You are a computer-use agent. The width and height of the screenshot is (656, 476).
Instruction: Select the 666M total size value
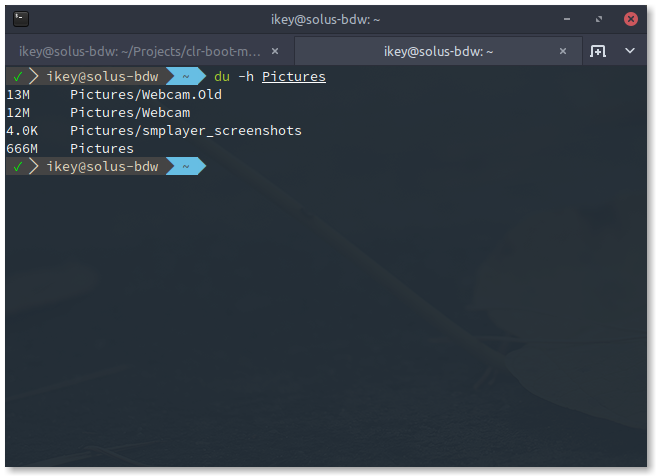tap(22, 148)
